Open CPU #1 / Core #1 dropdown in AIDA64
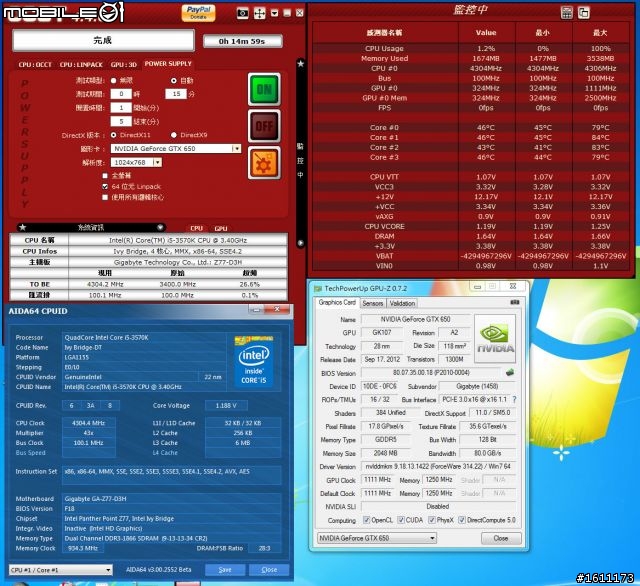This screenshot has width=640, height=586. click(60, 570)
